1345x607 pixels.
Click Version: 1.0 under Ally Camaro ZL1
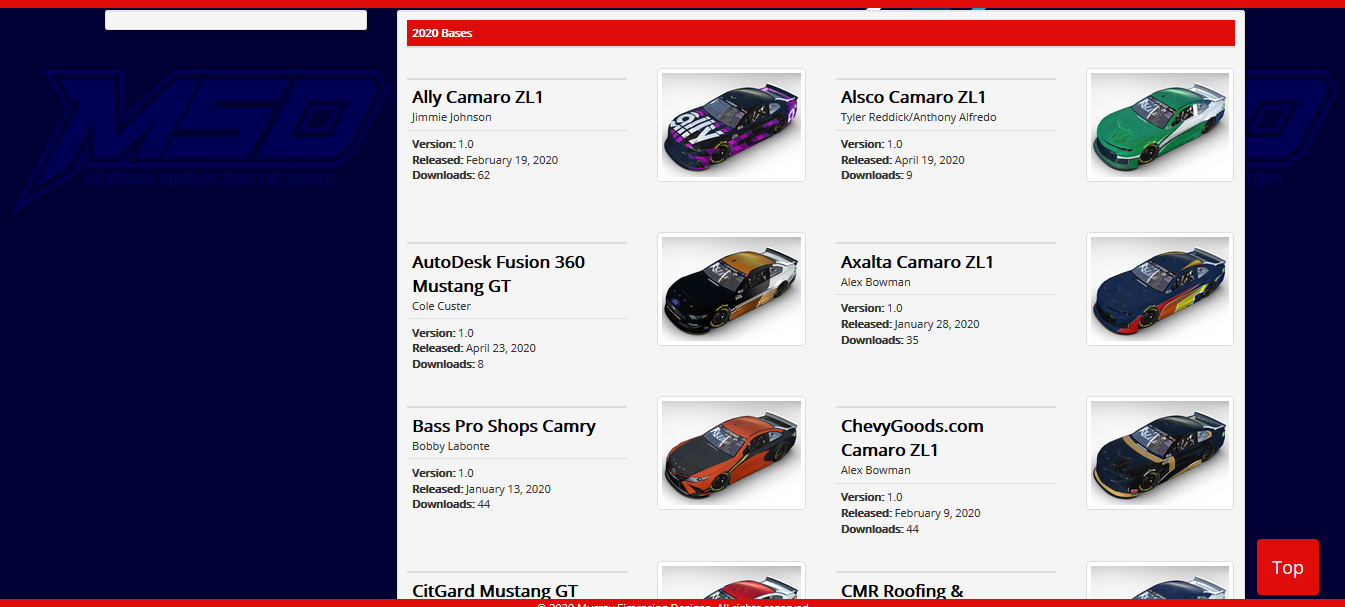(443, 144)
